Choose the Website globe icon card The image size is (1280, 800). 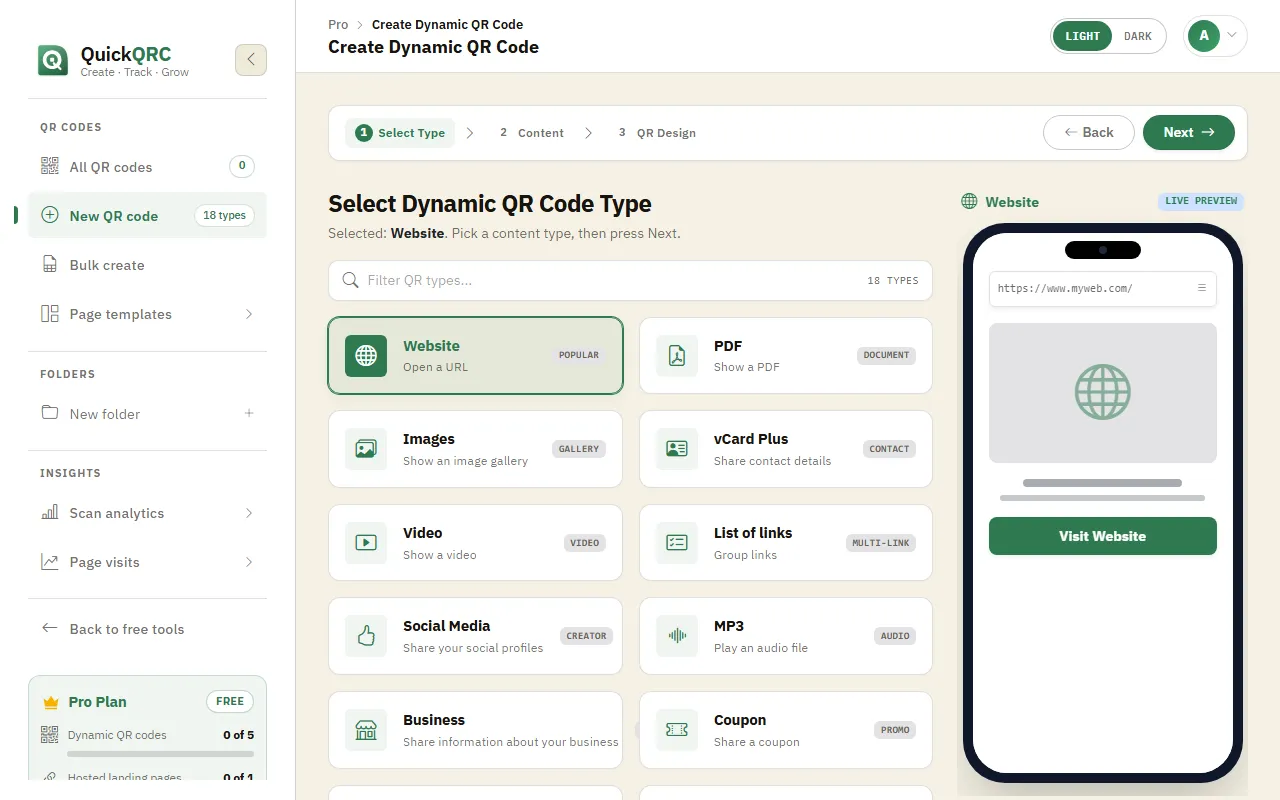coord(366,356)
